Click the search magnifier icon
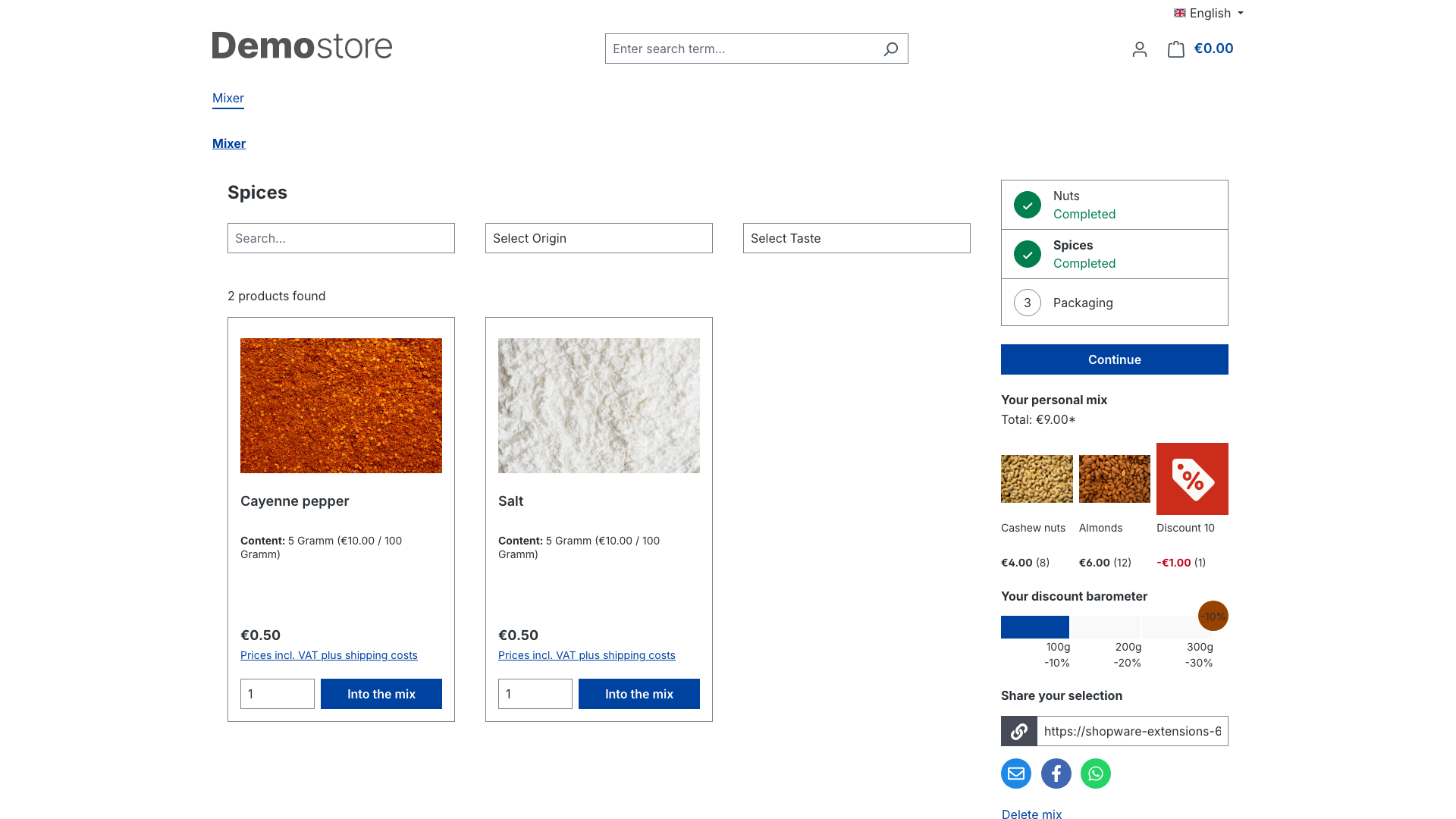The width and height of the screenshot is (1456, 819). 891,49
